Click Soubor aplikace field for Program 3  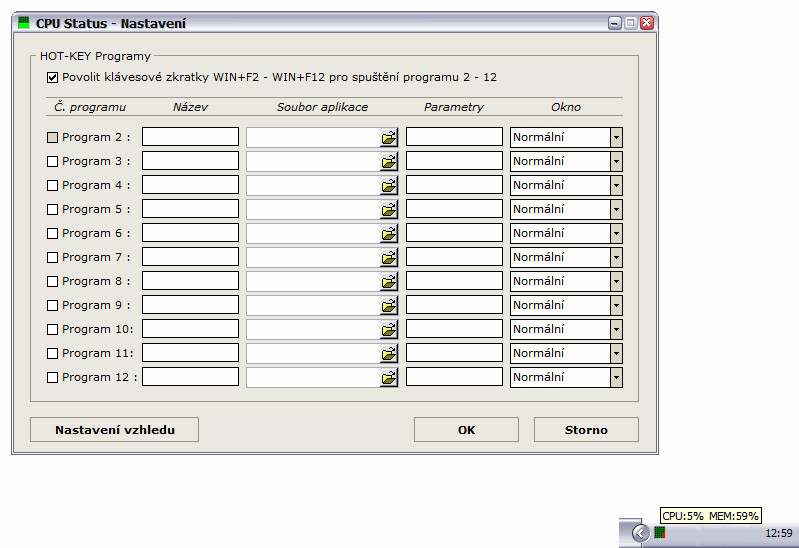click(x=313, y=162)
